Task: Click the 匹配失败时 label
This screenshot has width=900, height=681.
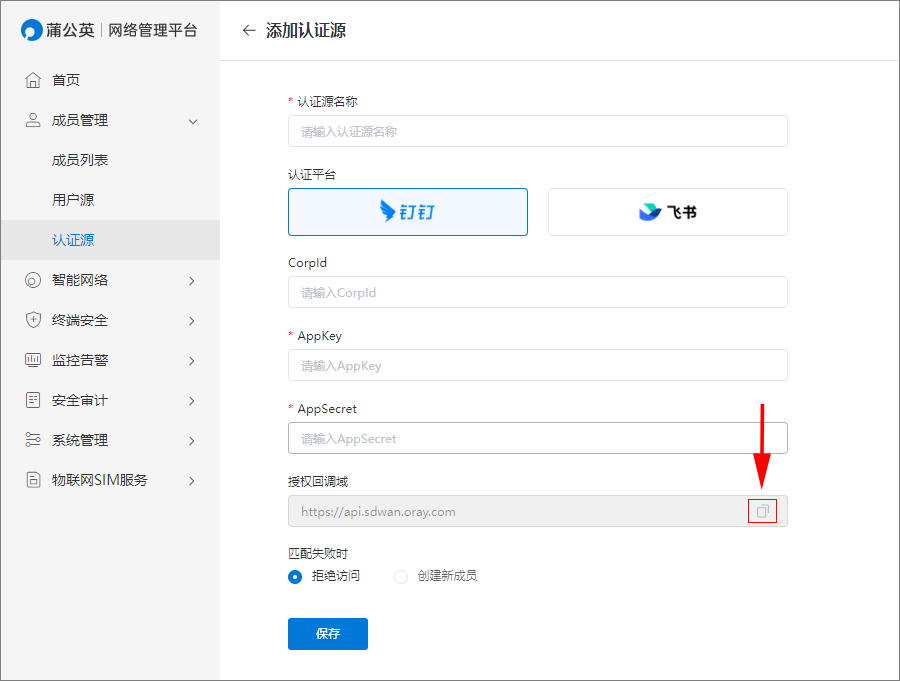Action: pos(318,554)
